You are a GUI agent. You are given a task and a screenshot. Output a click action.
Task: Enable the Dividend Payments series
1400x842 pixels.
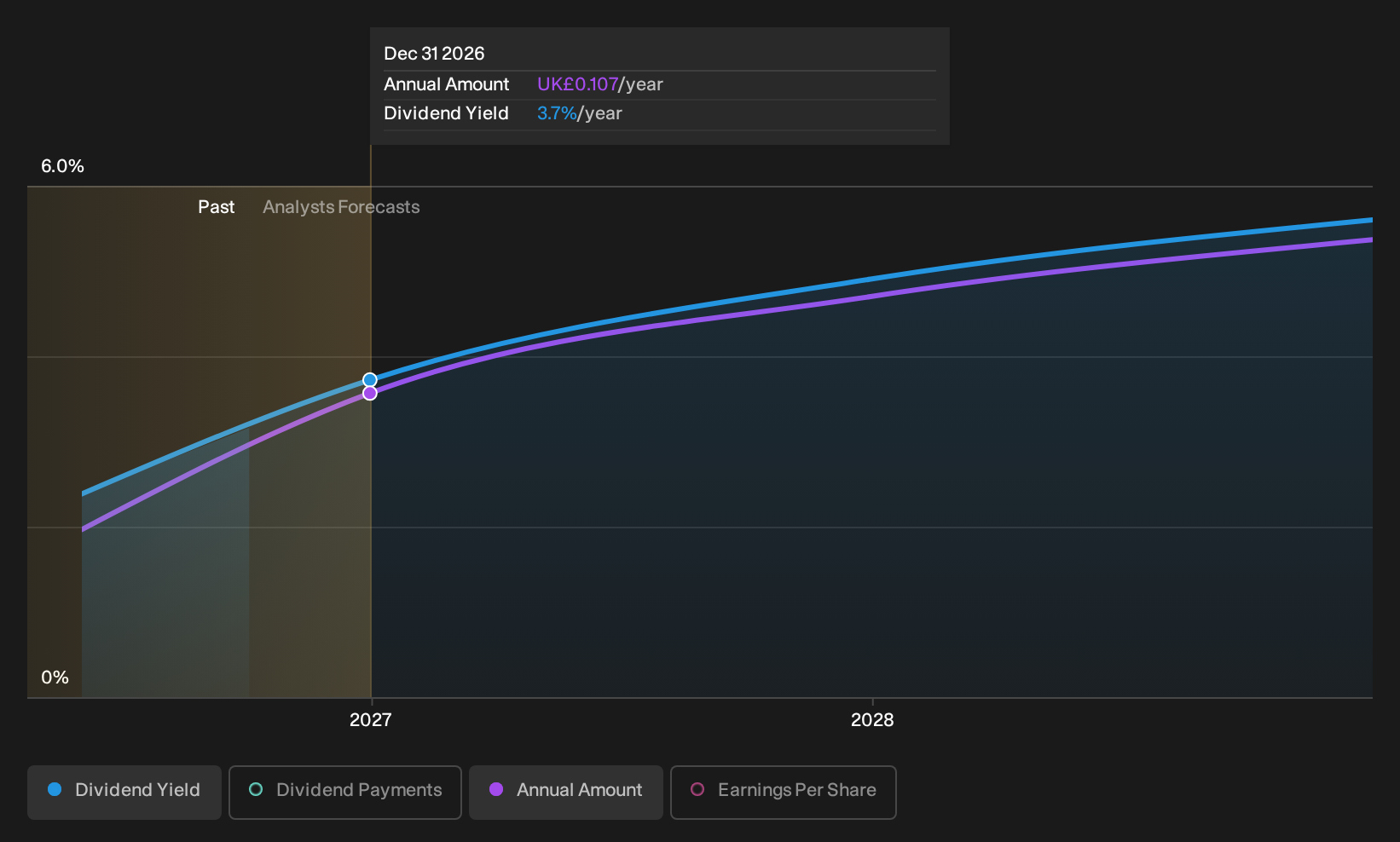(x=345, y=793)
